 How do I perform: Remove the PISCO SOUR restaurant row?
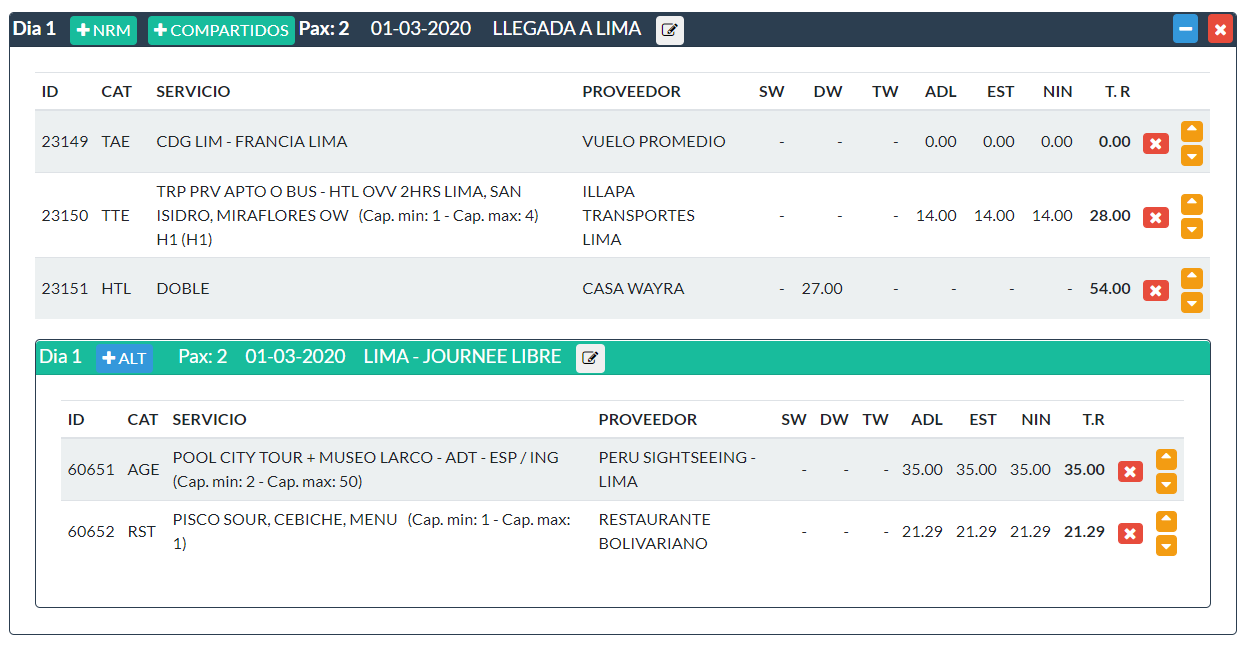click(x=1130, y=533)
